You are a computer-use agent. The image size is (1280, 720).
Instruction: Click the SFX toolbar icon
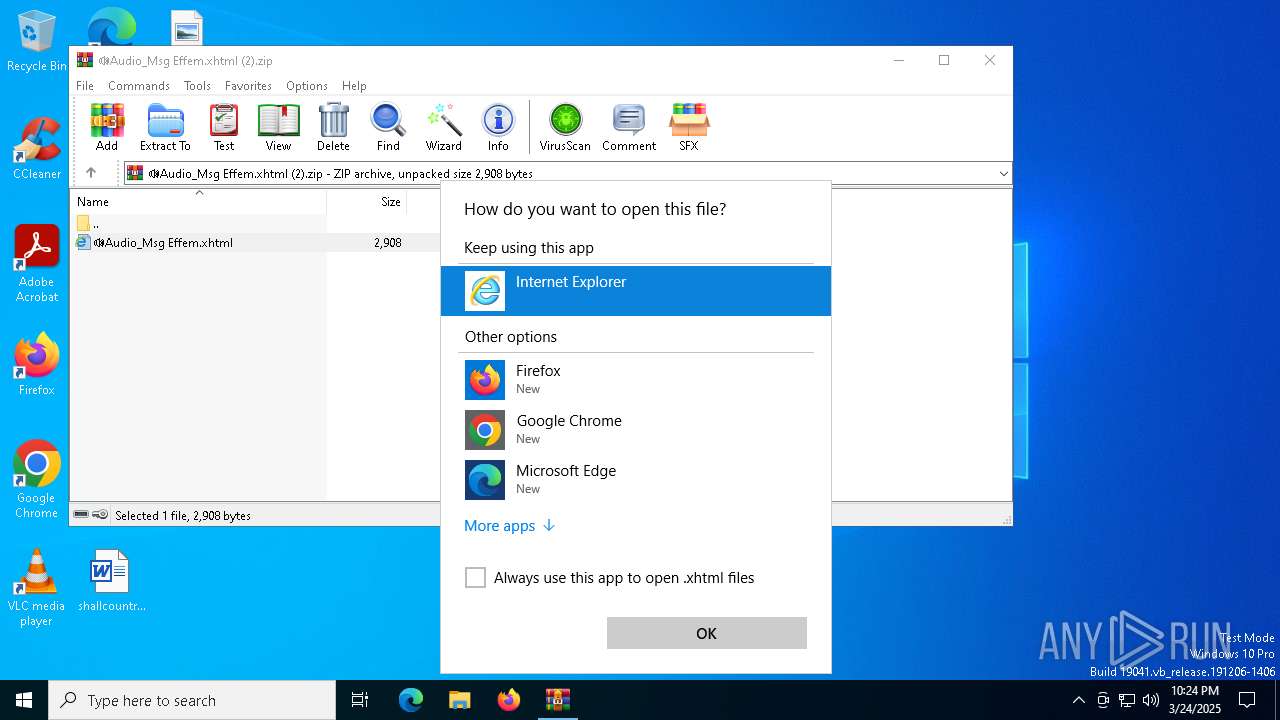point(689,127)
